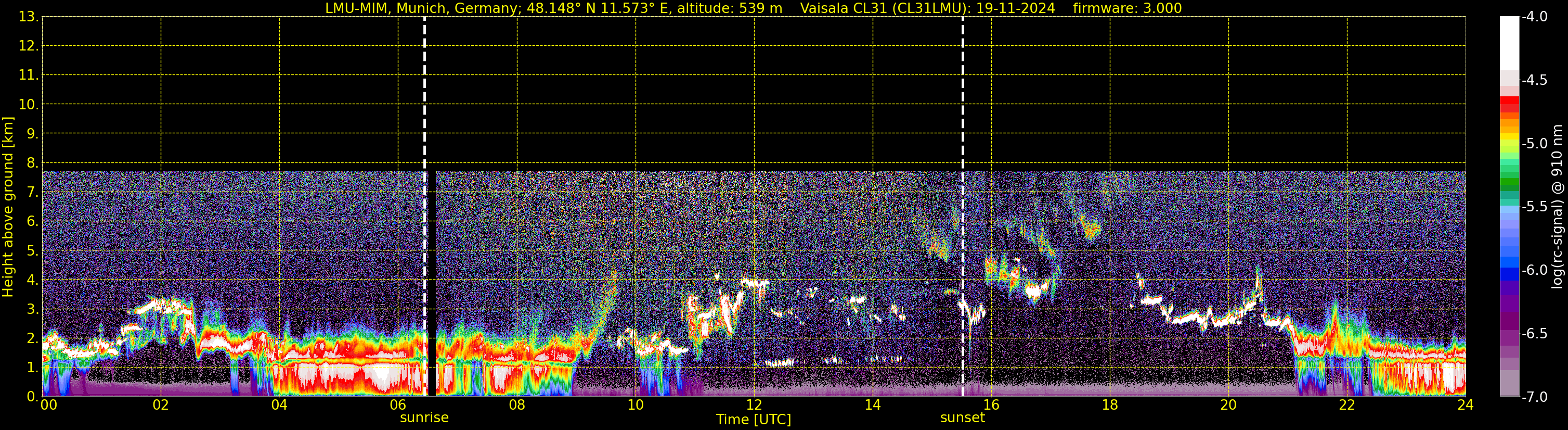Click the 'Vaisala CL31 (CL31LMU): 19-11-2024' title text

927,8
